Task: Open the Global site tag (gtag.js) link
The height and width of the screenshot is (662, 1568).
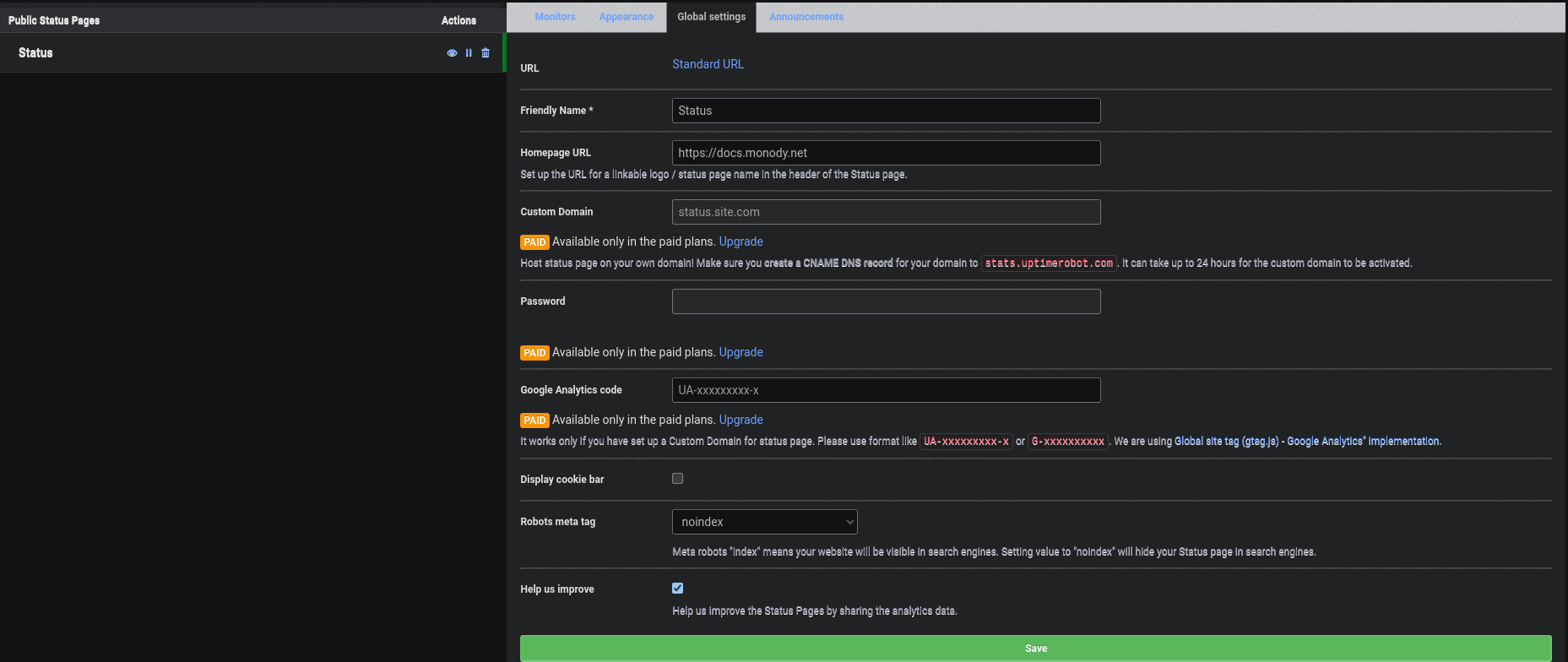Action: (1307, 442)
